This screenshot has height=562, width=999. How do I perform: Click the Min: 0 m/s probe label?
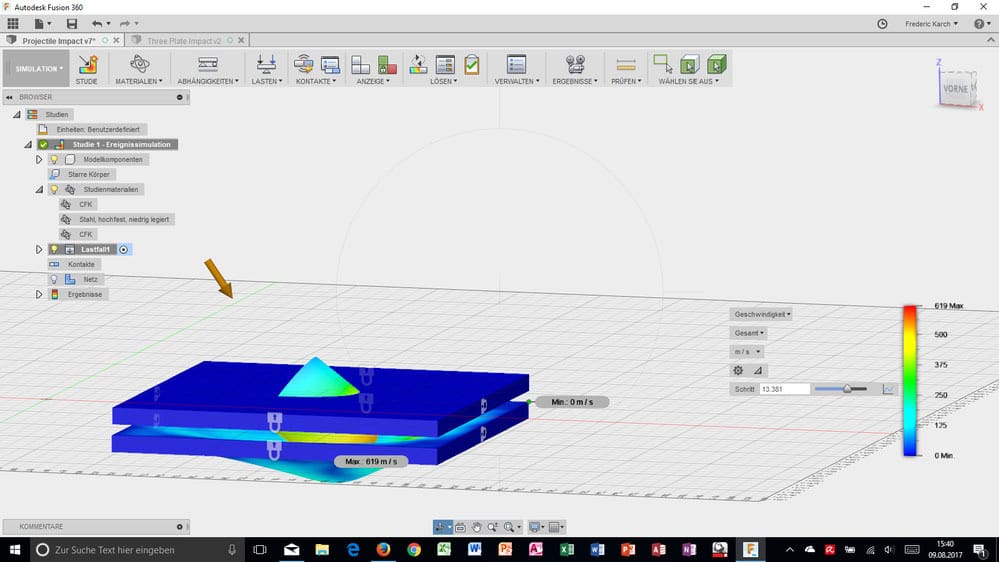point(571,402)
